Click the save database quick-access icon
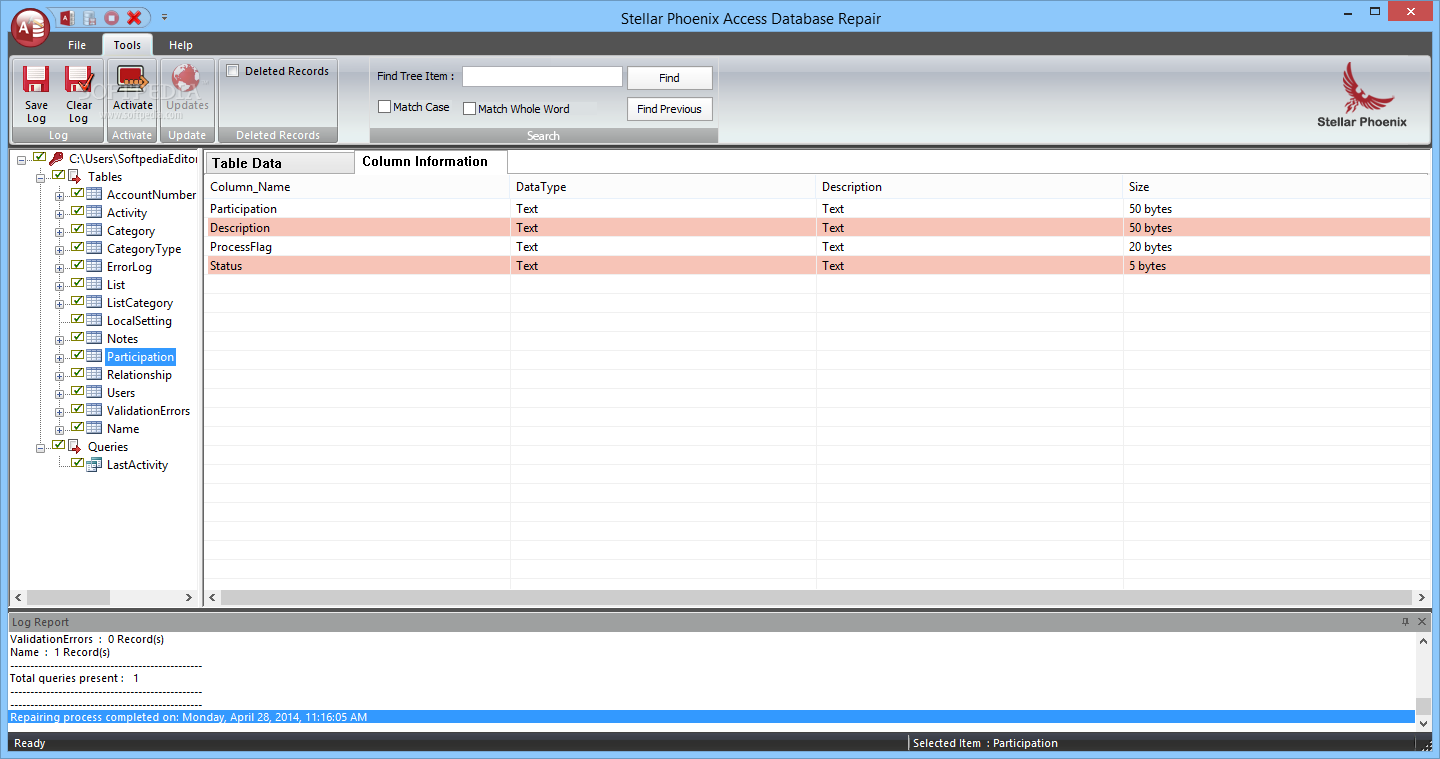 [x=89, y=17]
